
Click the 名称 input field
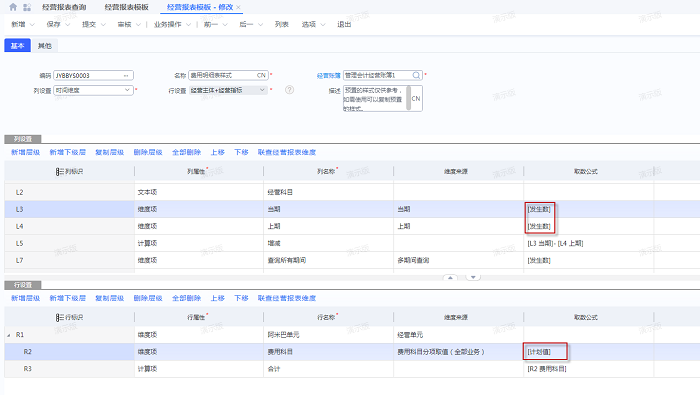228,75
